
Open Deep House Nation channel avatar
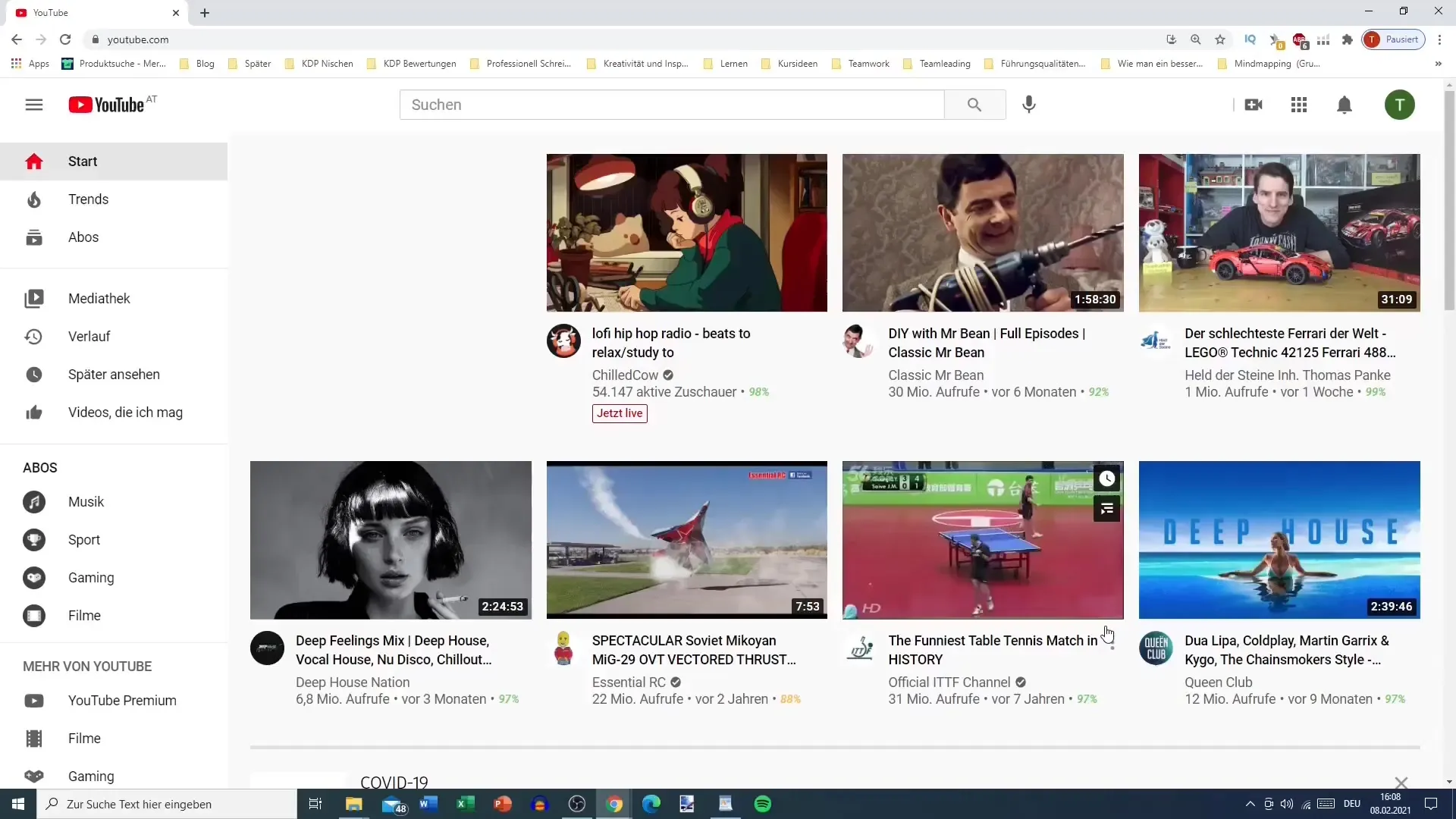tap(267, 648)
